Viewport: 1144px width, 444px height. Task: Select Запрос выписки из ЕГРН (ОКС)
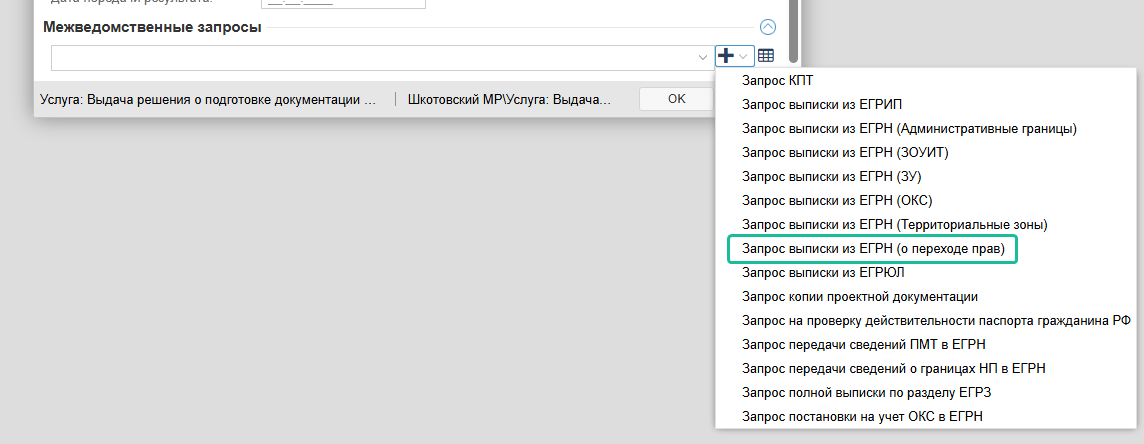coord(836,200)
